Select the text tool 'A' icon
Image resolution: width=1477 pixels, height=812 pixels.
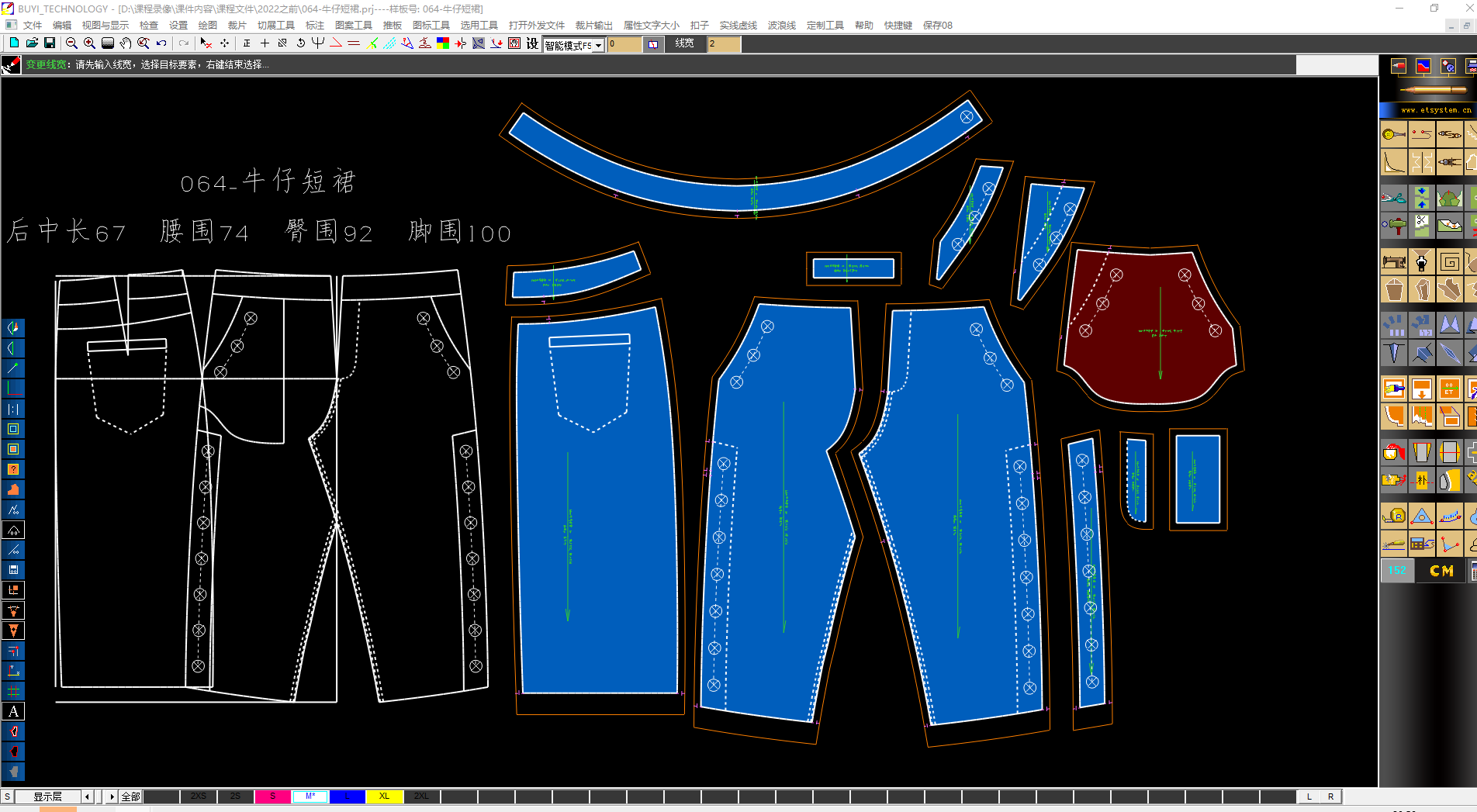pos(13,711)
